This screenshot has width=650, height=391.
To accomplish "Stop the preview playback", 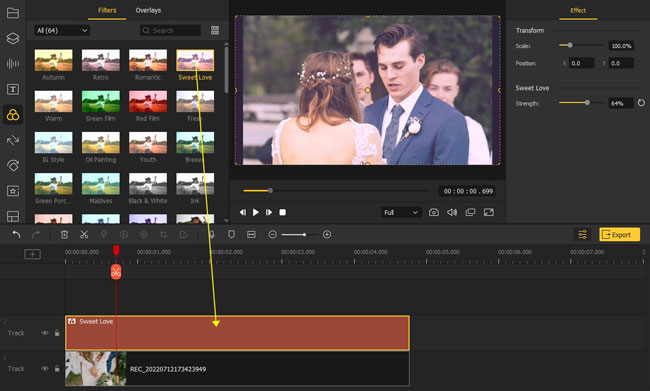I will 282,212.
